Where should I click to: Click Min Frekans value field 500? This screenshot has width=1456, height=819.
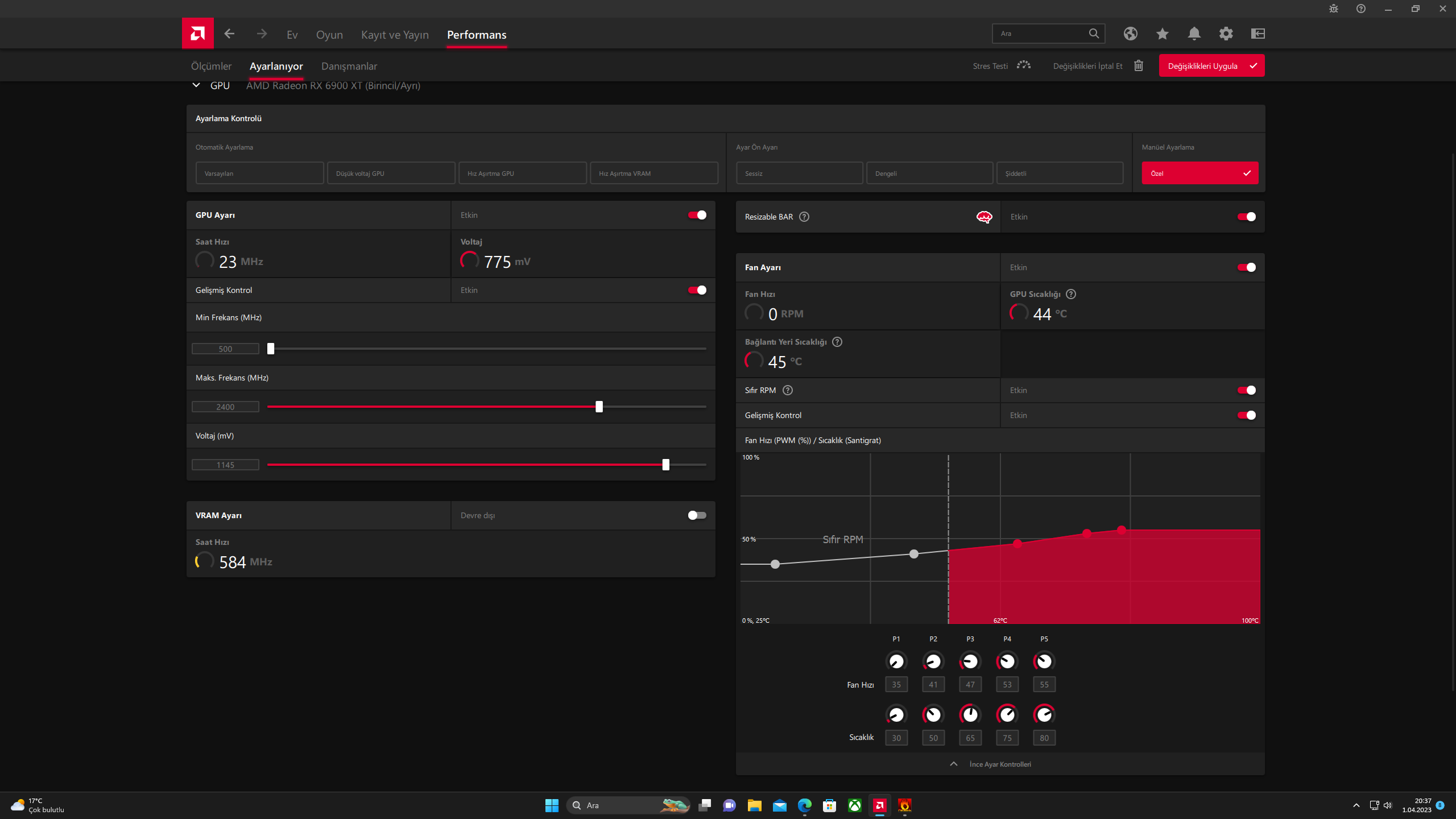click(225, 349)
